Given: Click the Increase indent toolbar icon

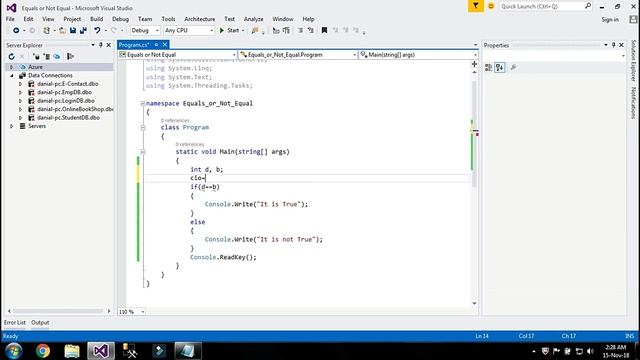Looking at the screenshot, I should [x=311, y=31].
